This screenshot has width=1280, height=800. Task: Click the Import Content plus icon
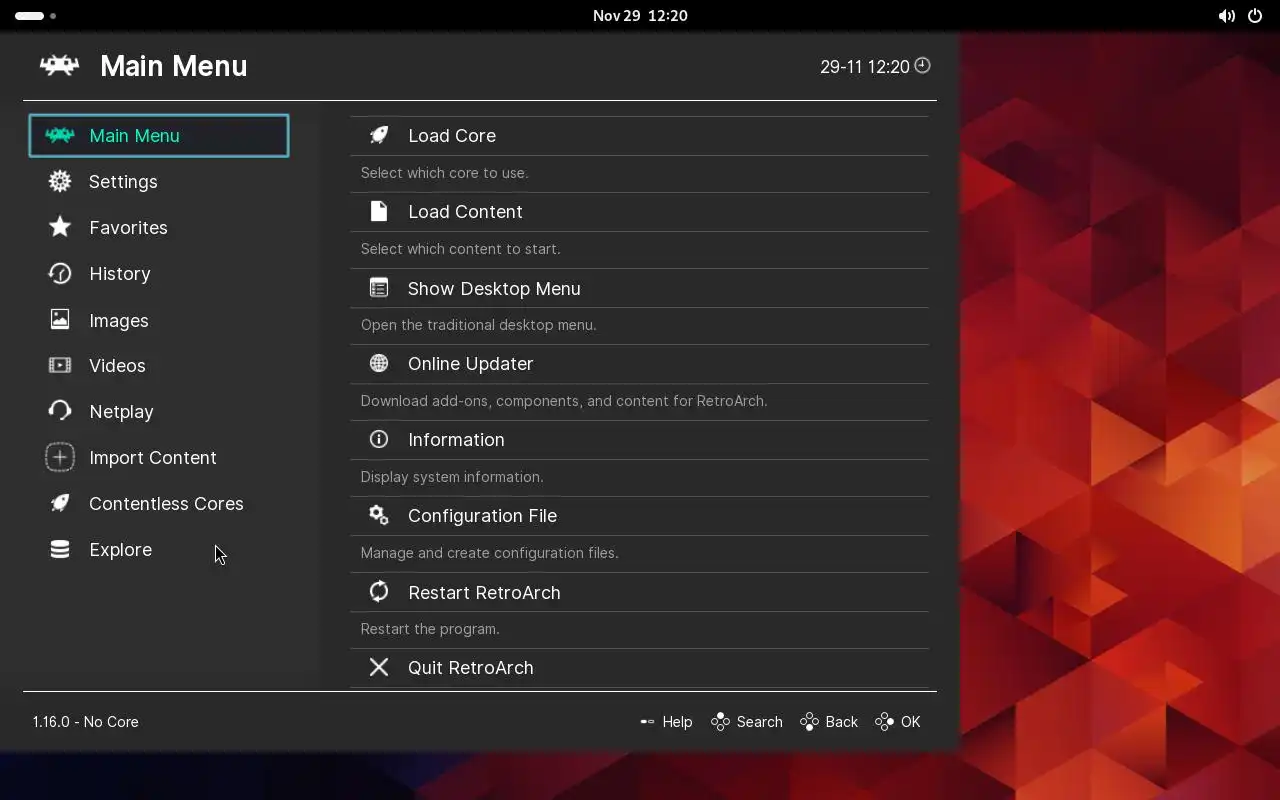pos(60,457)
